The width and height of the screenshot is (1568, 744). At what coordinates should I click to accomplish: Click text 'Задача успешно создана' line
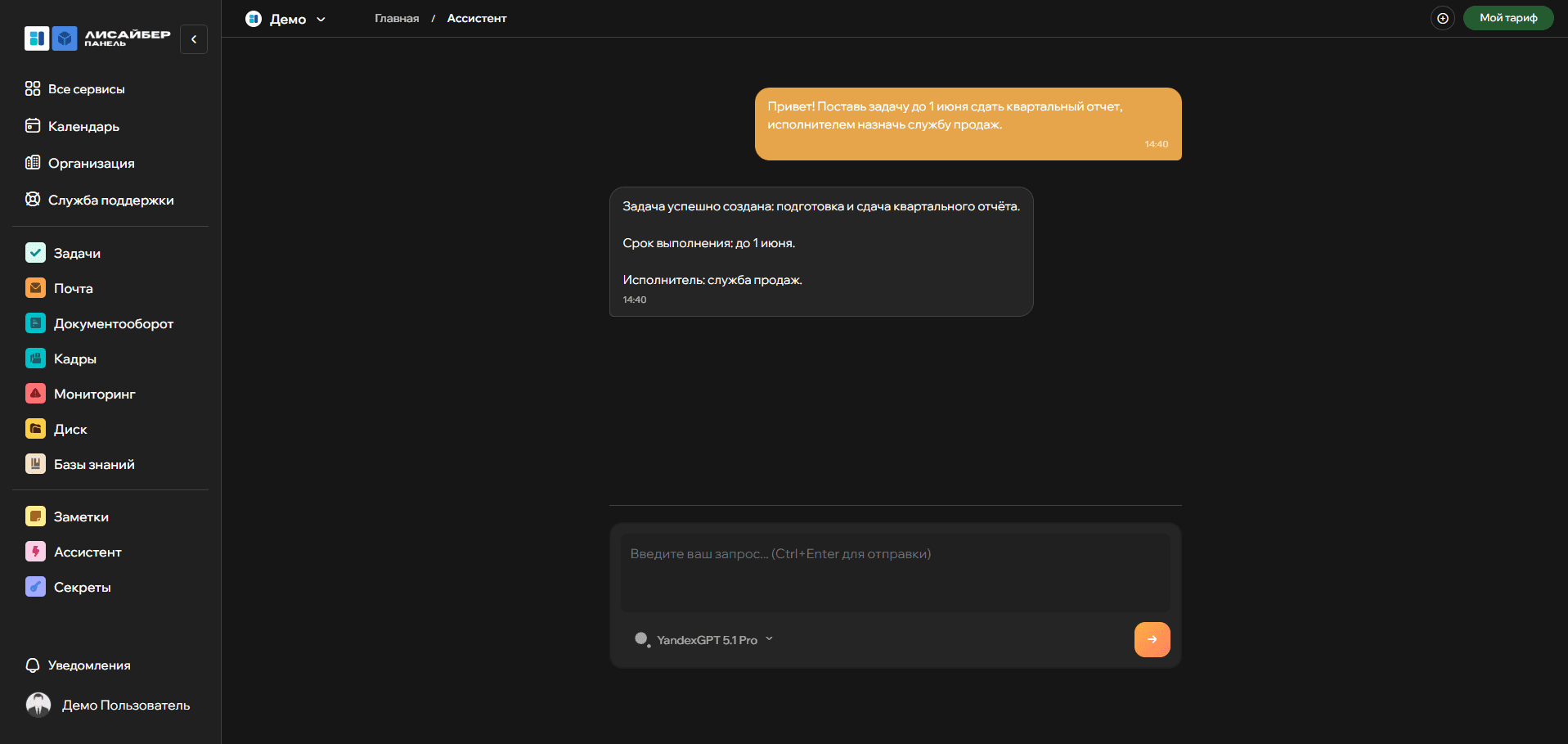coord(821,206)
